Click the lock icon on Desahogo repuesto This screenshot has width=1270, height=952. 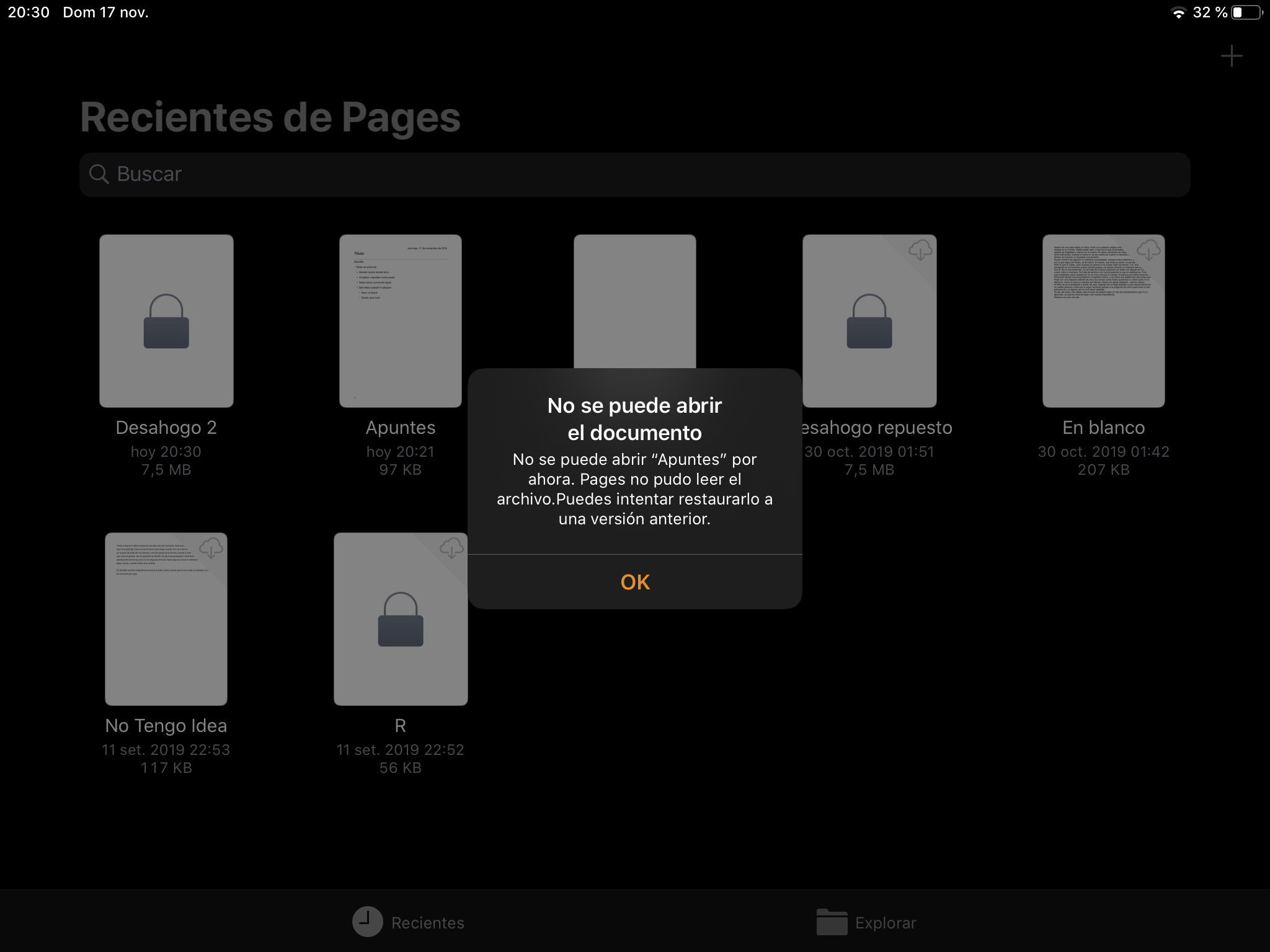pos(869,322)
